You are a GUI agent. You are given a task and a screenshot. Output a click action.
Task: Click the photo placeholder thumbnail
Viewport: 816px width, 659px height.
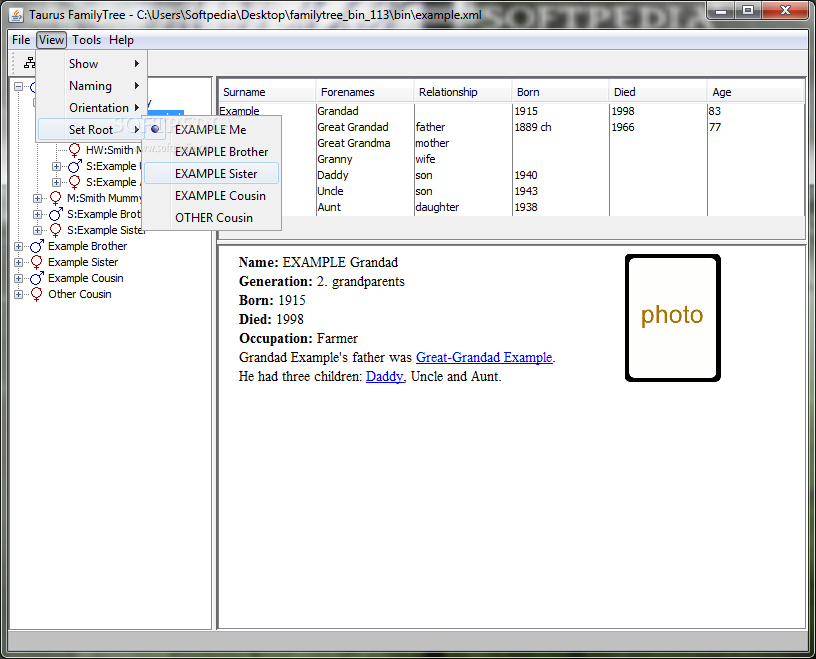tap(673, 318)
